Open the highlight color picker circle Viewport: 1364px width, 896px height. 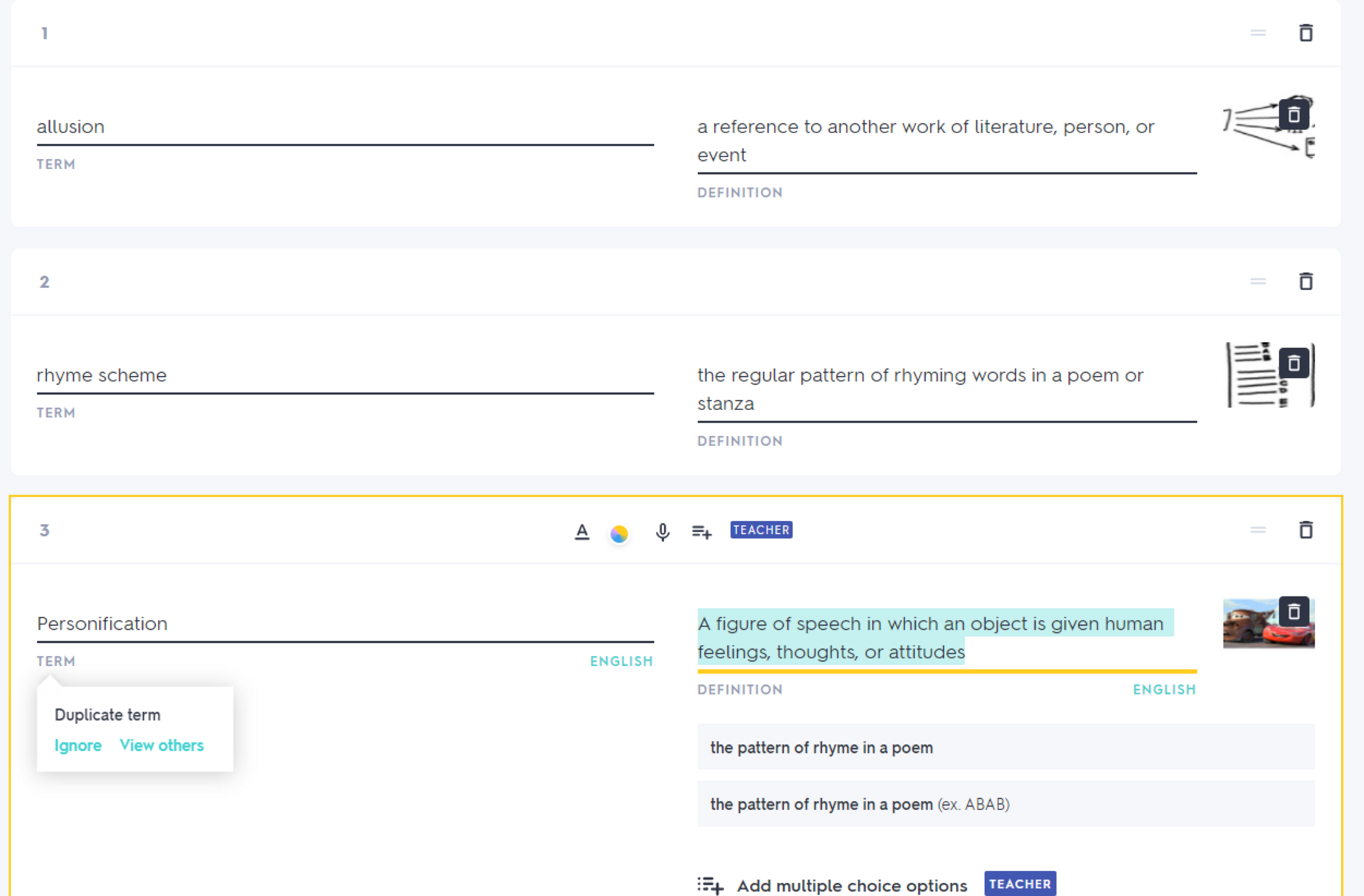tap(619, 533)
